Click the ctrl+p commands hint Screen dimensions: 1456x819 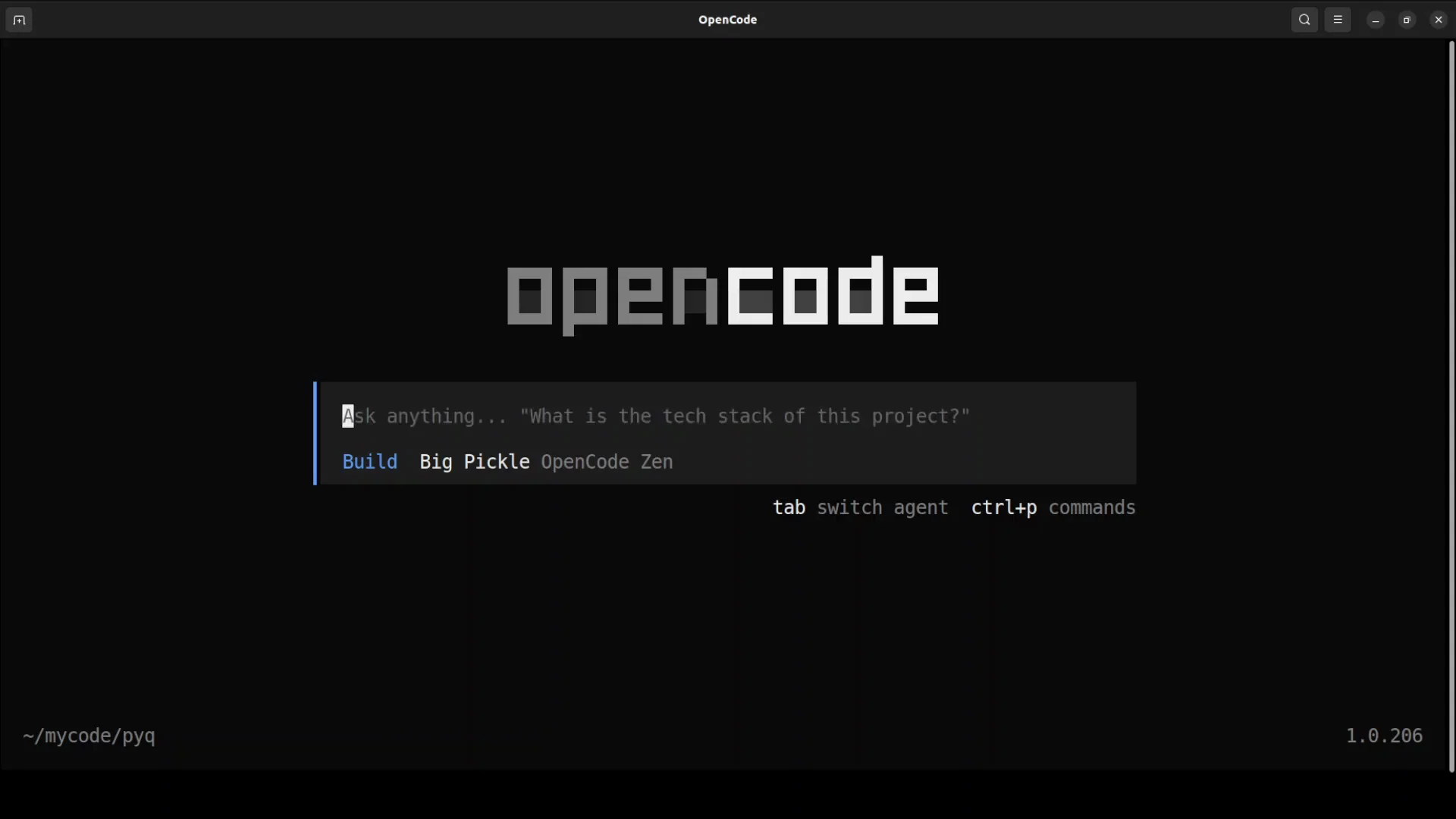(x=1053, y=507)
